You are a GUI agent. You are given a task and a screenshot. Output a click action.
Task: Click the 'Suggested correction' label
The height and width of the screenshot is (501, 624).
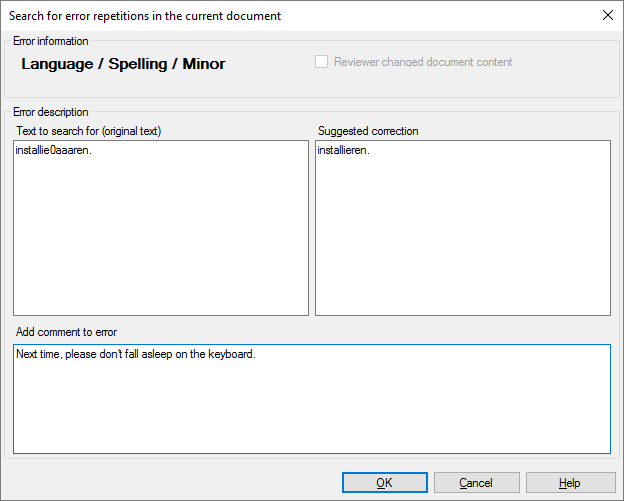coord(368,131)
